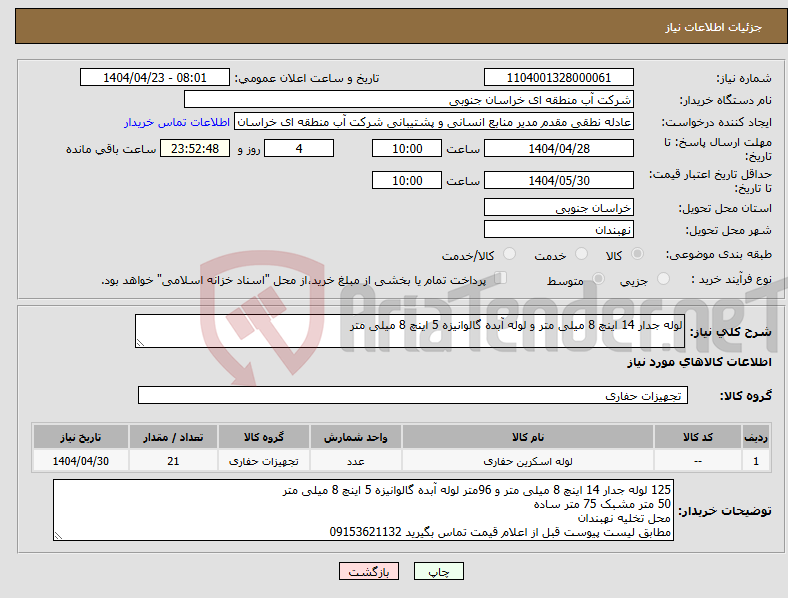The image size is (788, 598).
Task: Click the cell لوله اسکرین حفاری
Action: pyautogui.click(x=528, y=461)
